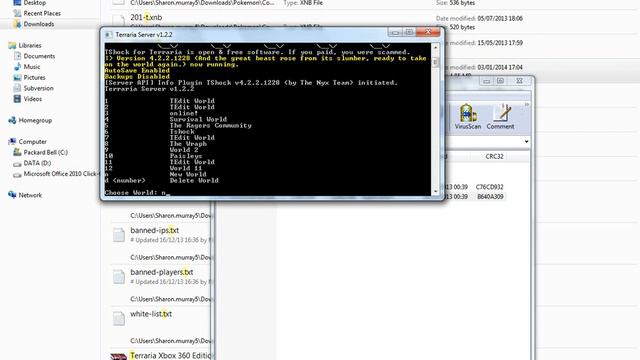The width and height of the screenshot is (640, 360).
Task: Click 'World 11' entry in console
Action: click(186, 168)
